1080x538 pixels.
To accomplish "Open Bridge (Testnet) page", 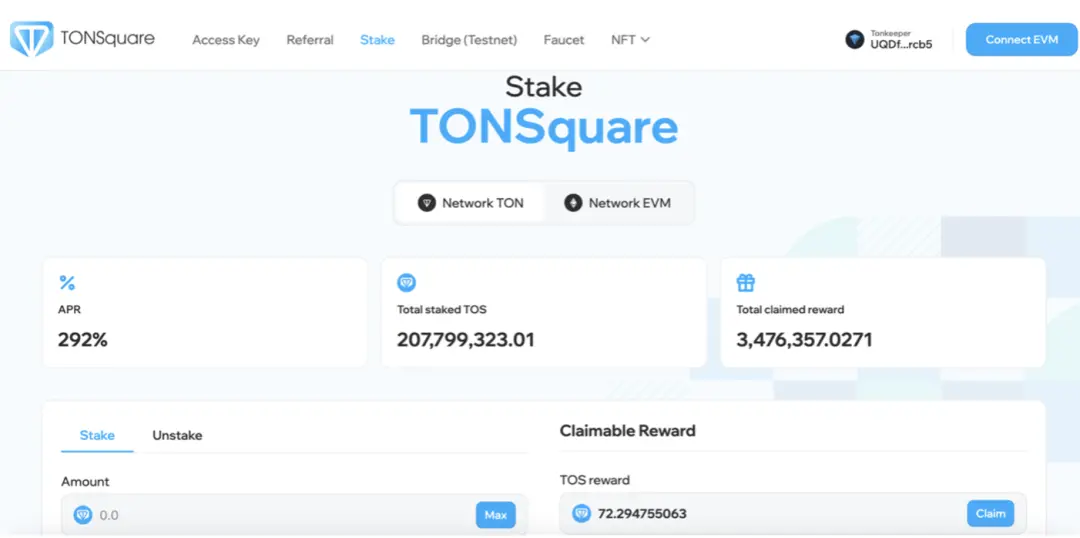I will [469, 40].
